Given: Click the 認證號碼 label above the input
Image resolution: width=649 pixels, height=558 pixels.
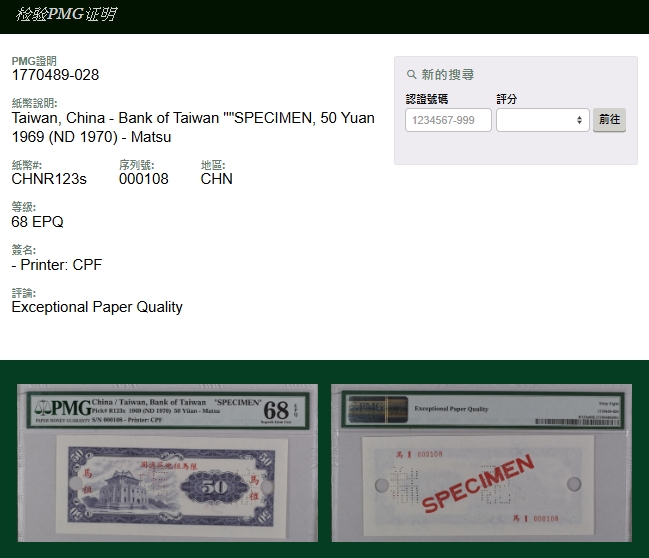Looking at the screenshot, I should [427, 99].
